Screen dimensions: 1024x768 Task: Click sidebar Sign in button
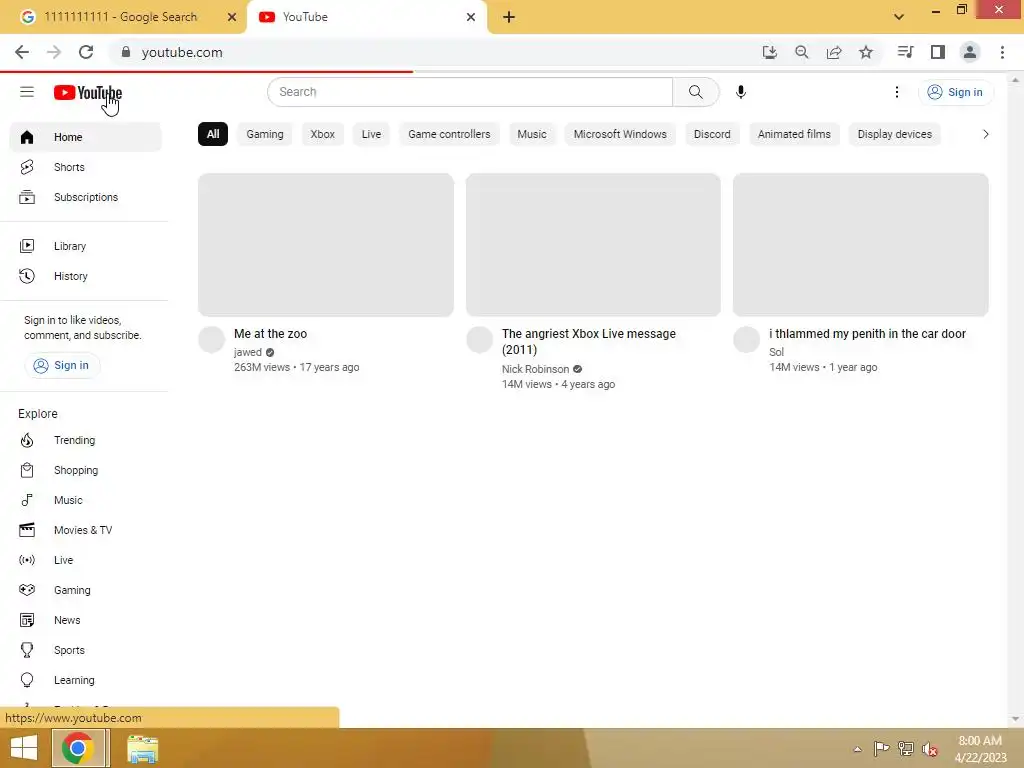[62, 365]
